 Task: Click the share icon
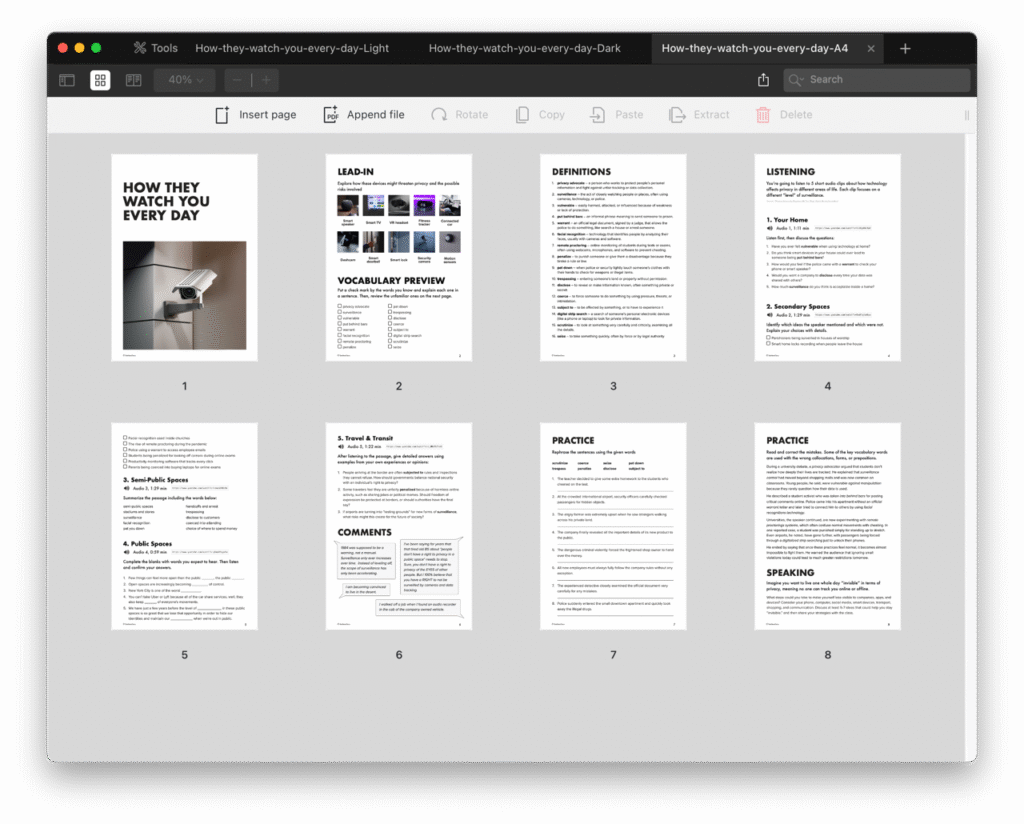764,80
